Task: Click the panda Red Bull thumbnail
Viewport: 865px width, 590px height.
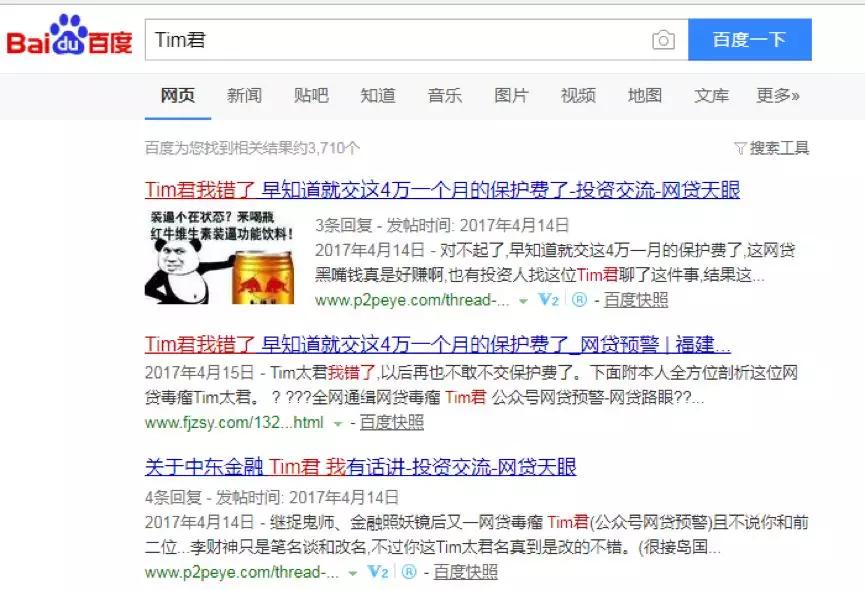Action: pyautogui.click(x=220, y=256)
